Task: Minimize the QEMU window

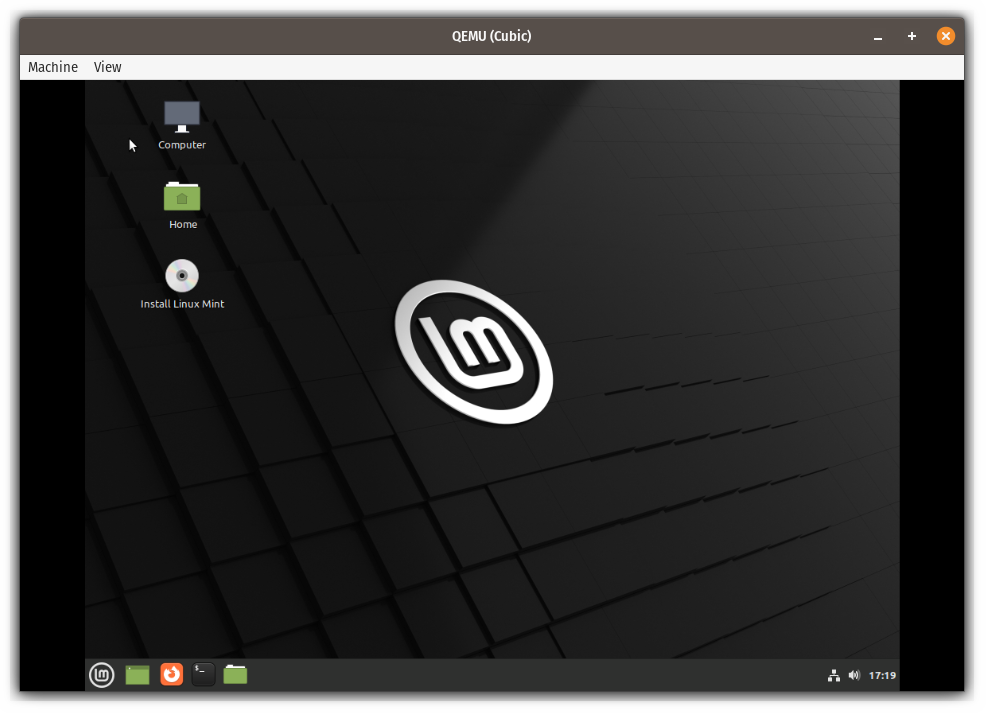Action: click(877, 36)
